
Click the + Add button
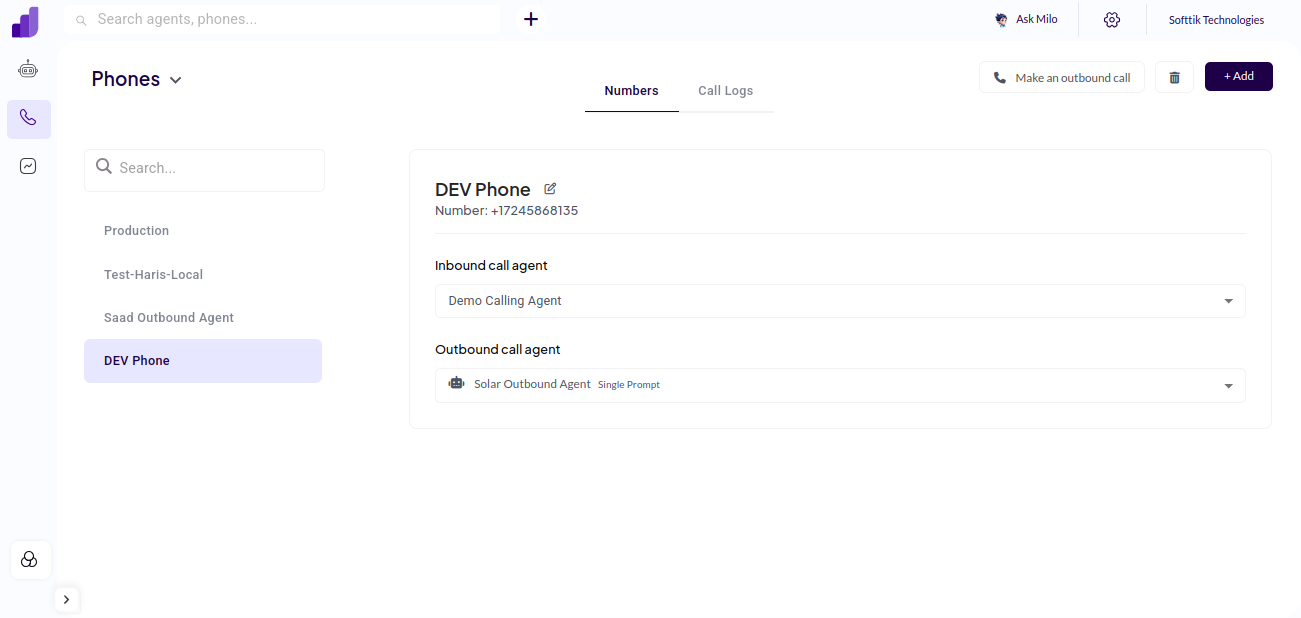tap(1239, 76)
